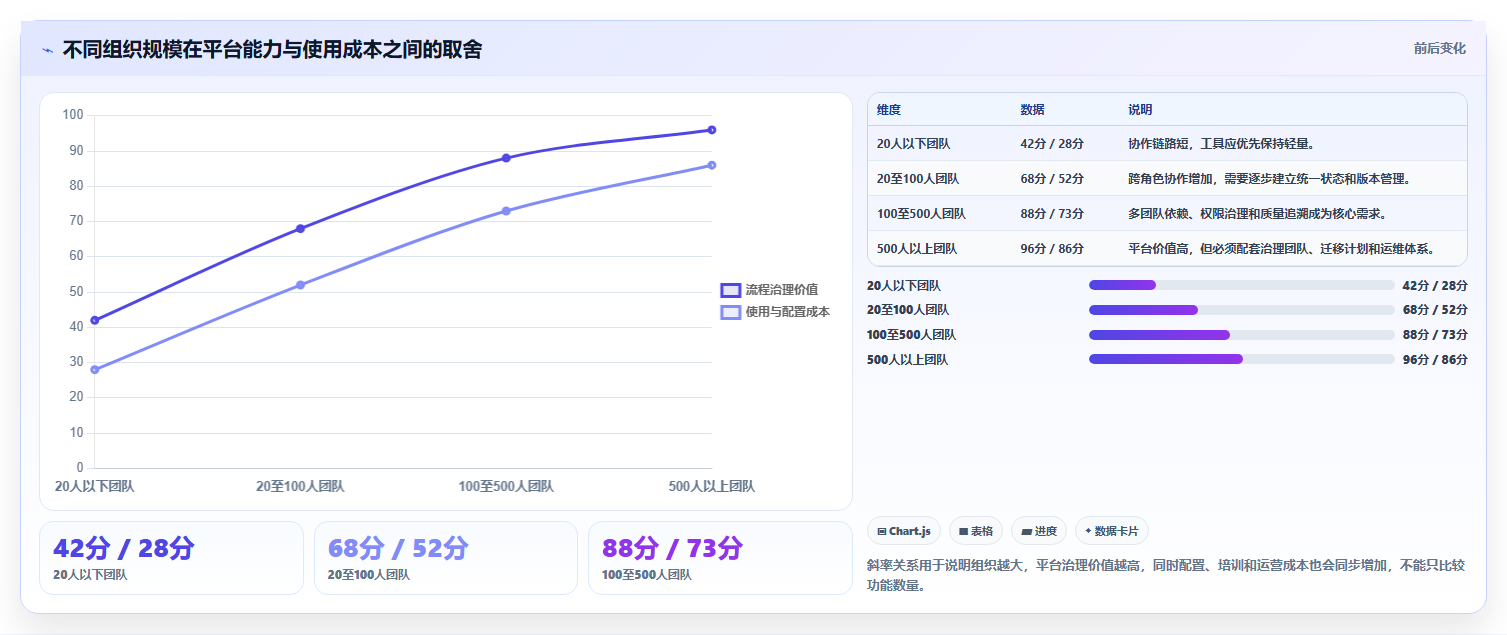Toggle the 流程治理价值 legend swatch
This screenshot has width=1507, height=635.
pyautogui.click(x=731, y=290)
